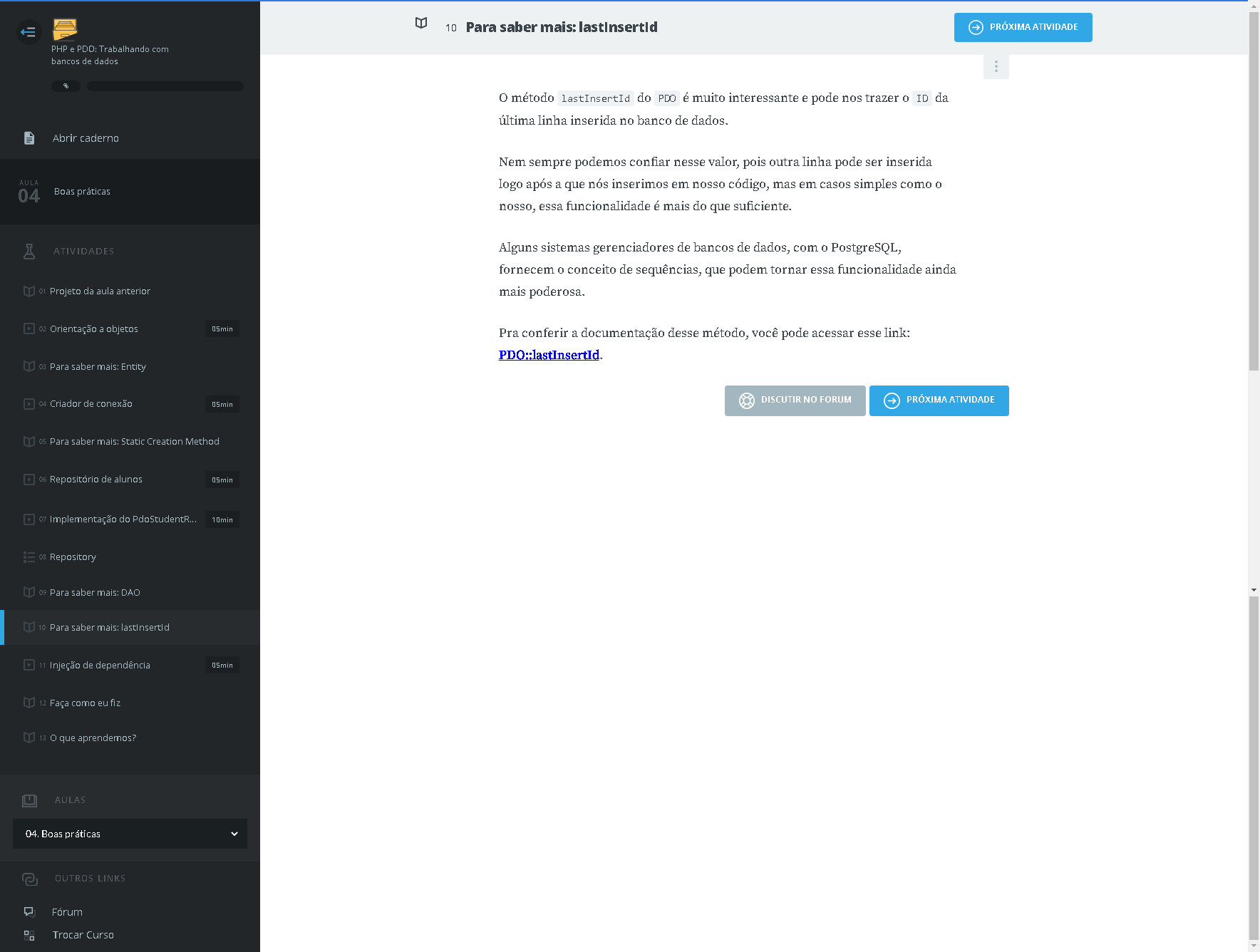Open the PDO::lastInsertId documentation link
Viewport: 1260px width, 952px height.
pyautogui.click(x=549, y=355)
